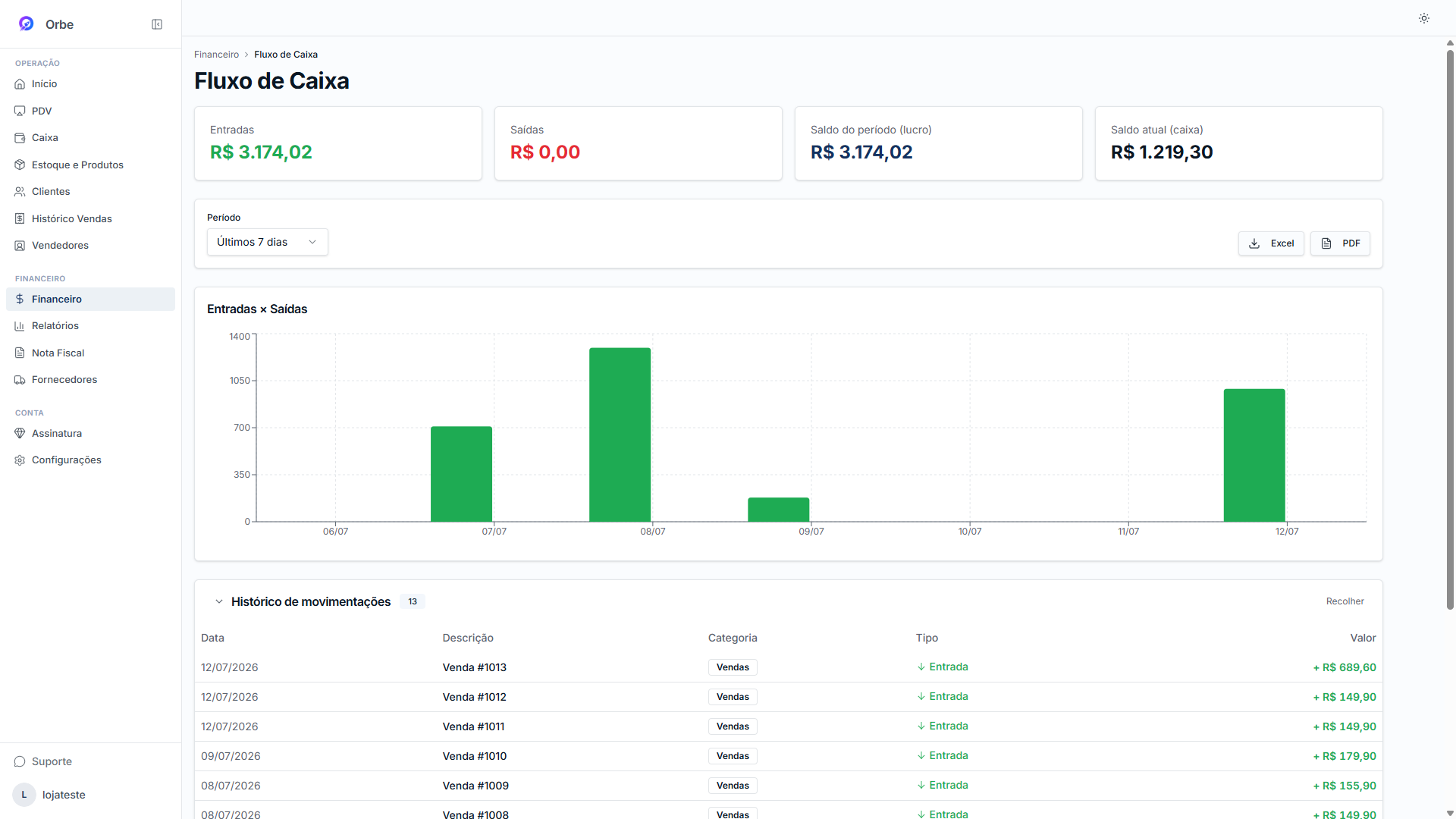Image resolution: width=1456 pixels, height=819 pixels.
Task: Export cash flow to Excel
Action: [x=1271, y=243]
